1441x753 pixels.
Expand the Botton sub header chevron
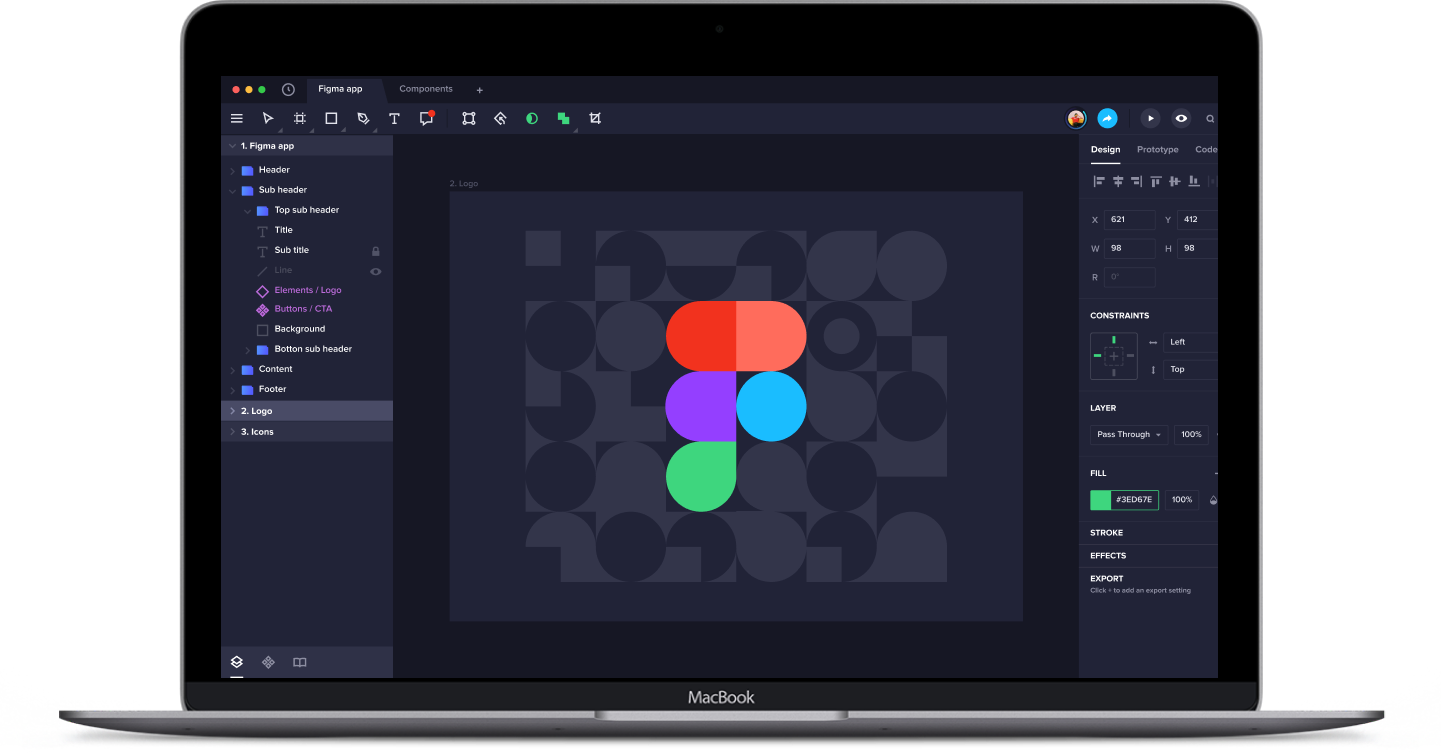(x=248, y=349)
